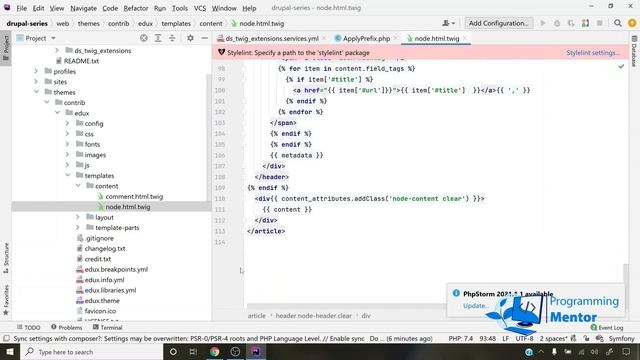Open the Terminal tool window
The height and width of the screenshot is (360, 640).
click(x=107, y=327)
